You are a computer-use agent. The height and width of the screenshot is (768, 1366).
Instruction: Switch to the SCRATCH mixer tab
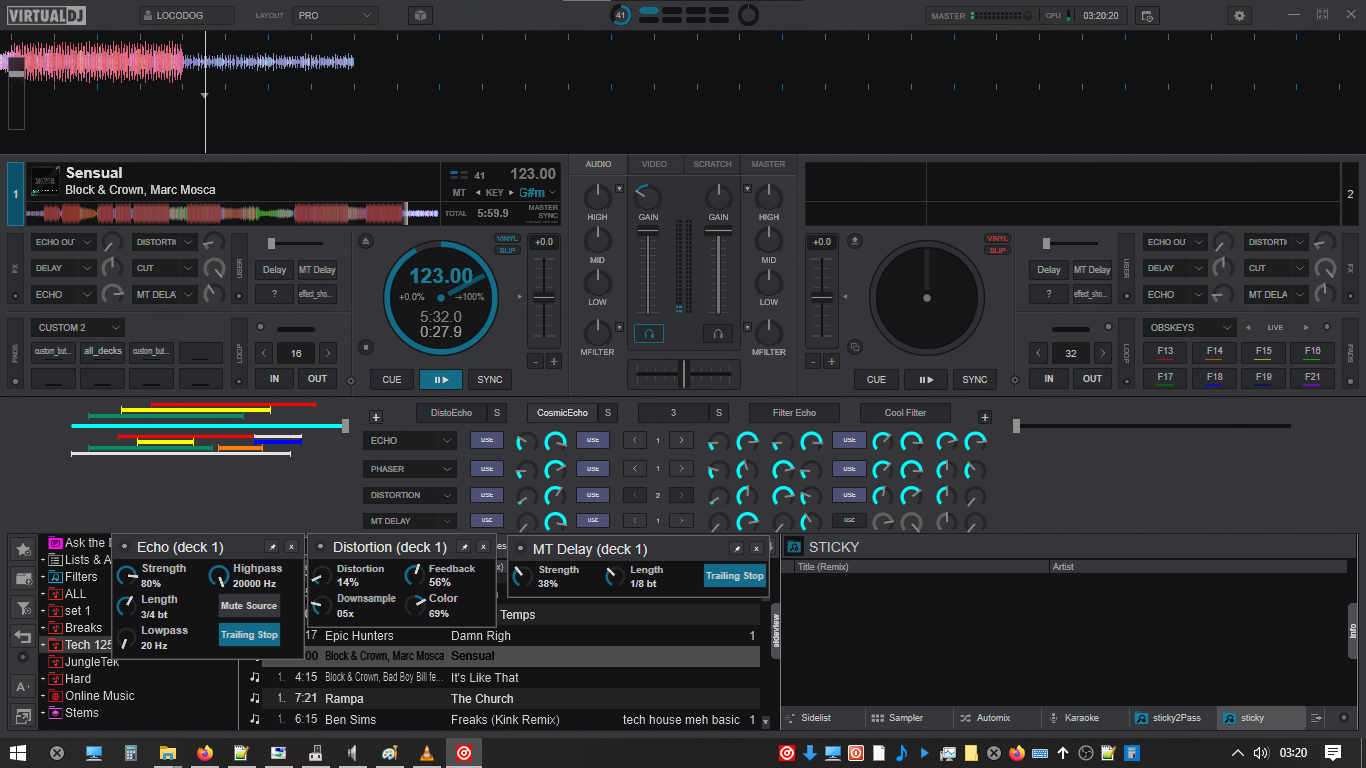[x=712, y=164]
